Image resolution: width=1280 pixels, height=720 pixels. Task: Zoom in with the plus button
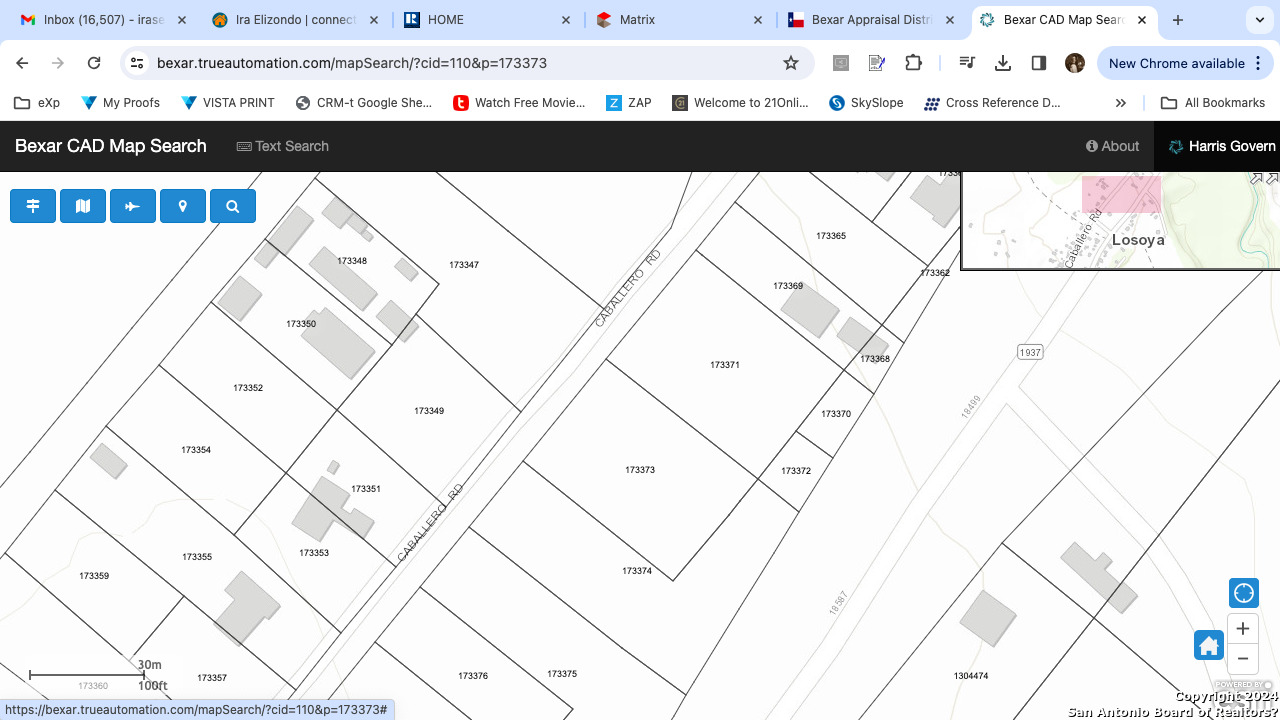[1243, 629]
